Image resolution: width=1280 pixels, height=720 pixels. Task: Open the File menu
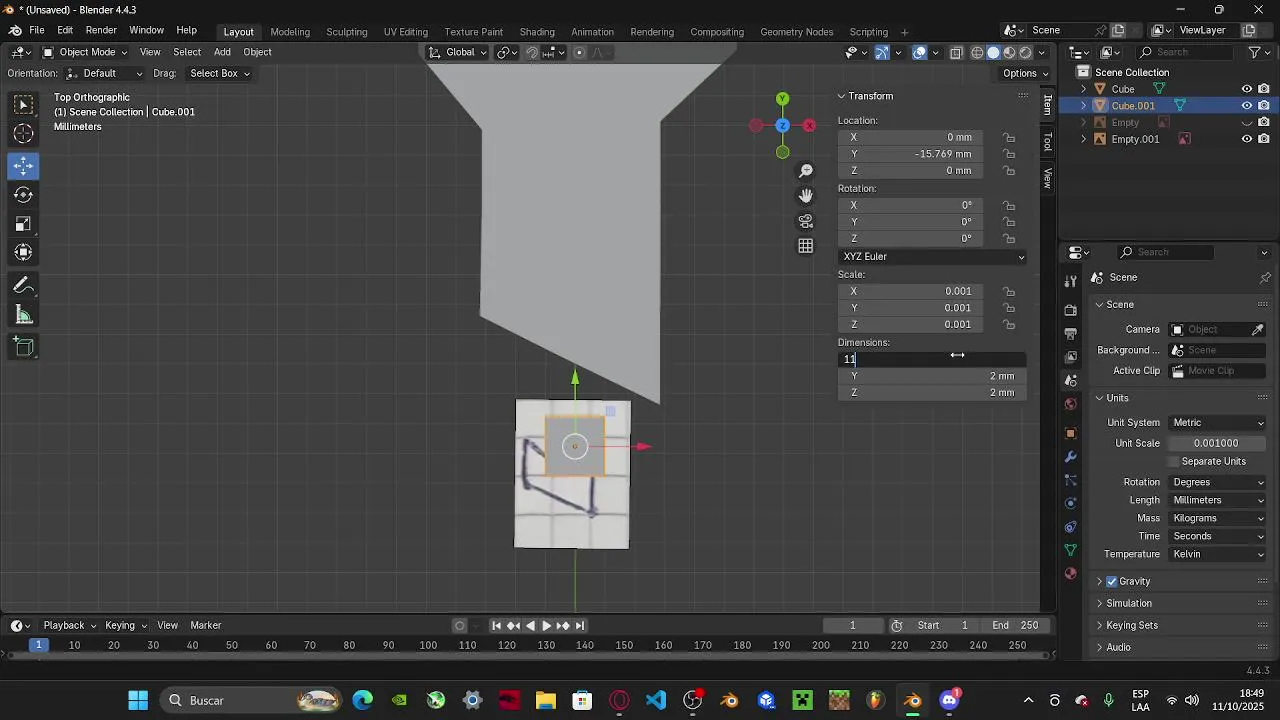click(37, 31)
